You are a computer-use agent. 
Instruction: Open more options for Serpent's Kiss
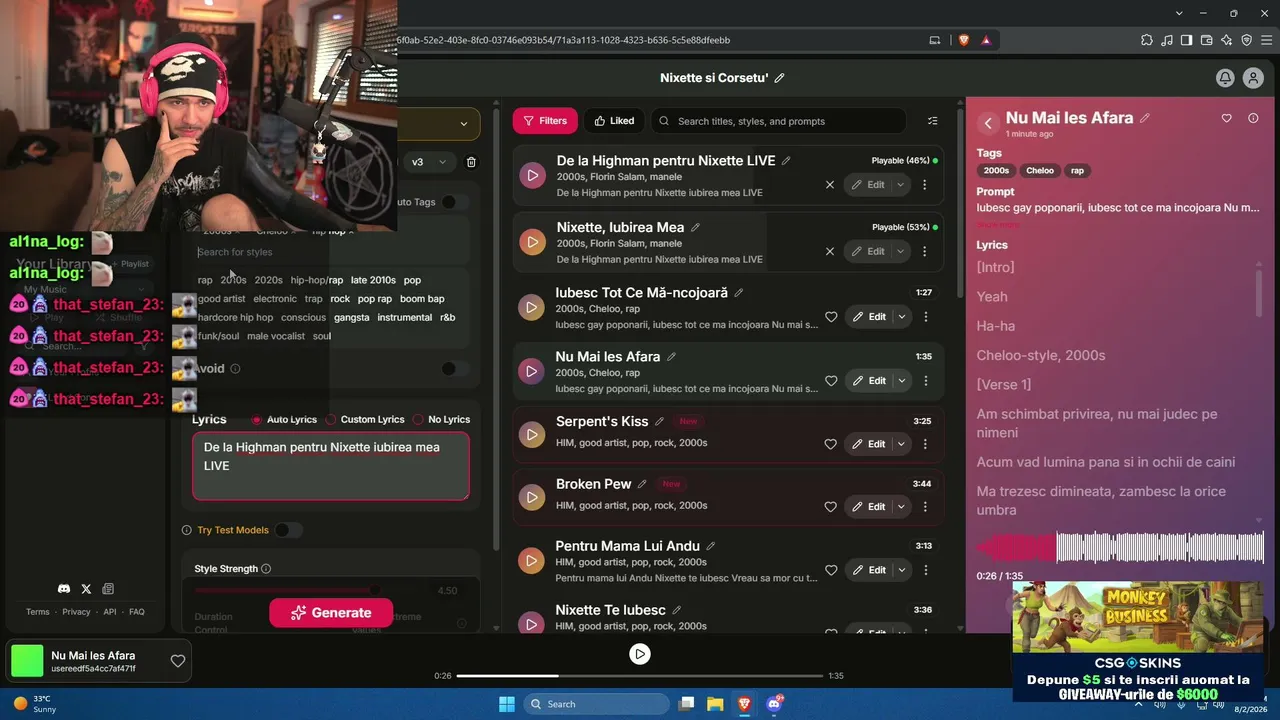tap(926, 444)
